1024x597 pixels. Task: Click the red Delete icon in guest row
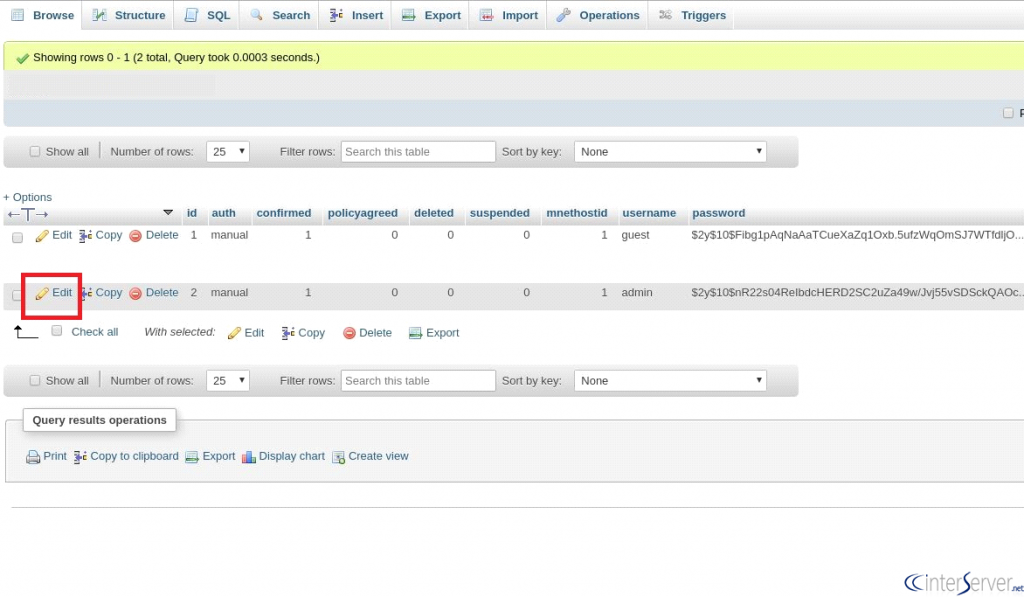(135, 236)
